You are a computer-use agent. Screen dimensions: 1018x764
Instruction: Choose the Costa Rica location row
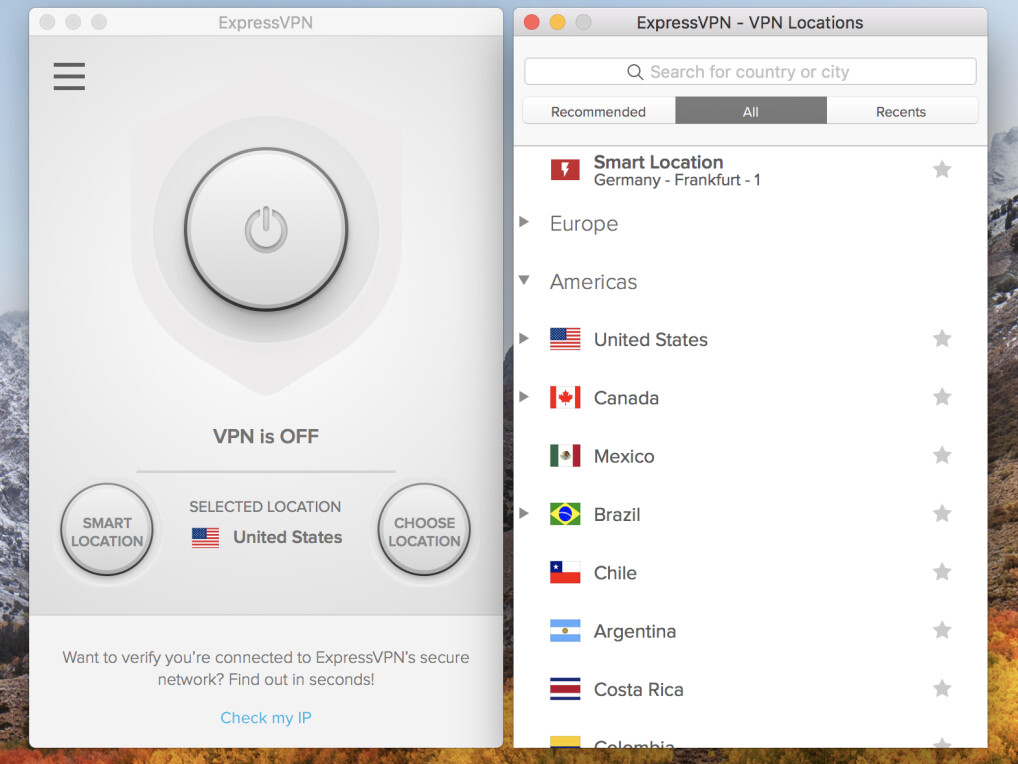751,689
